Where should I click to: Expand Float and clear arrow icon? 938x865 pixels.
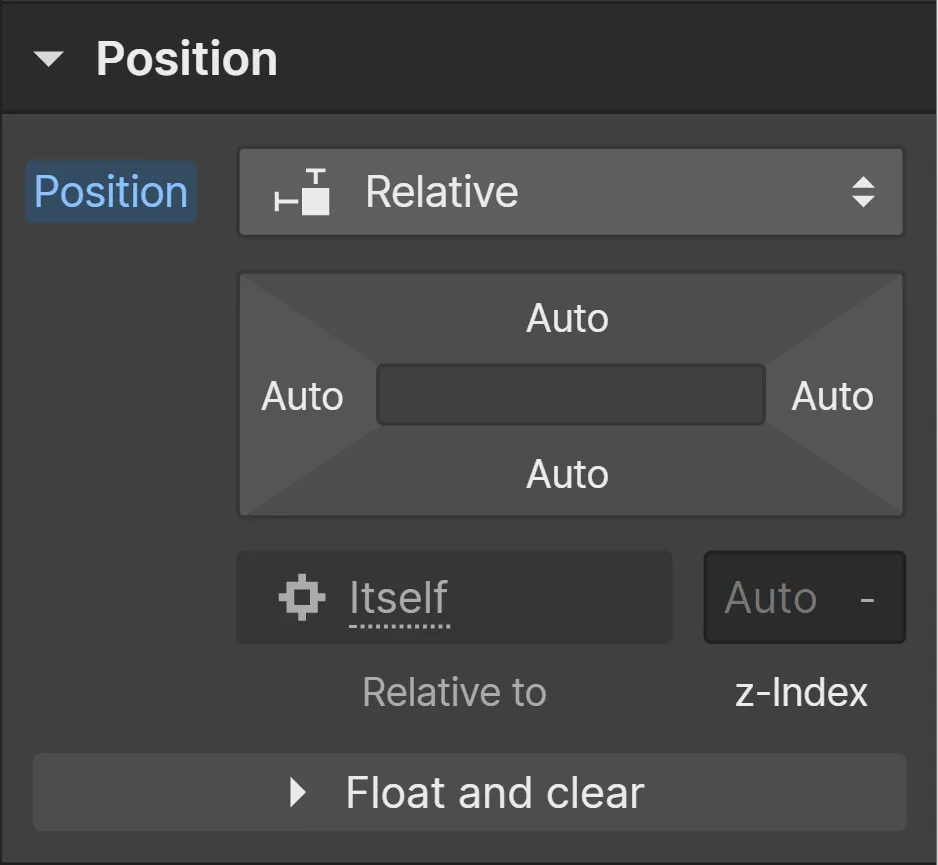tap(297, 793)
